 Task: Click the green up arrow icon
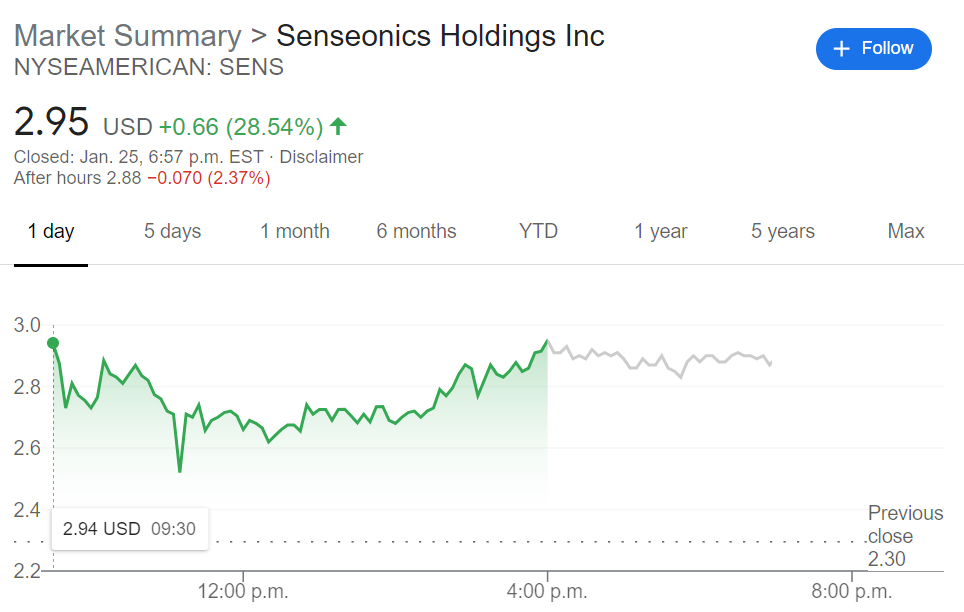click(x=339, y=127)
